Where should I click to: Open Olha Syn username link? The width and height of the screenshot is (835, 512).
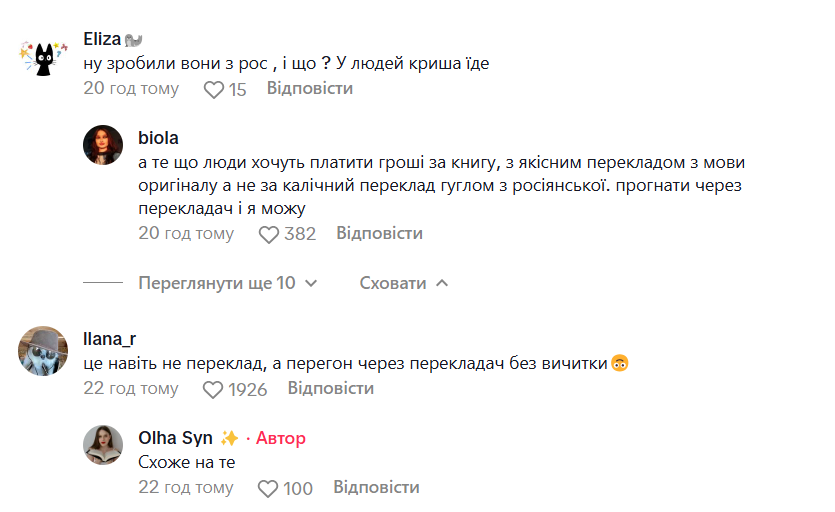point(175,438)
